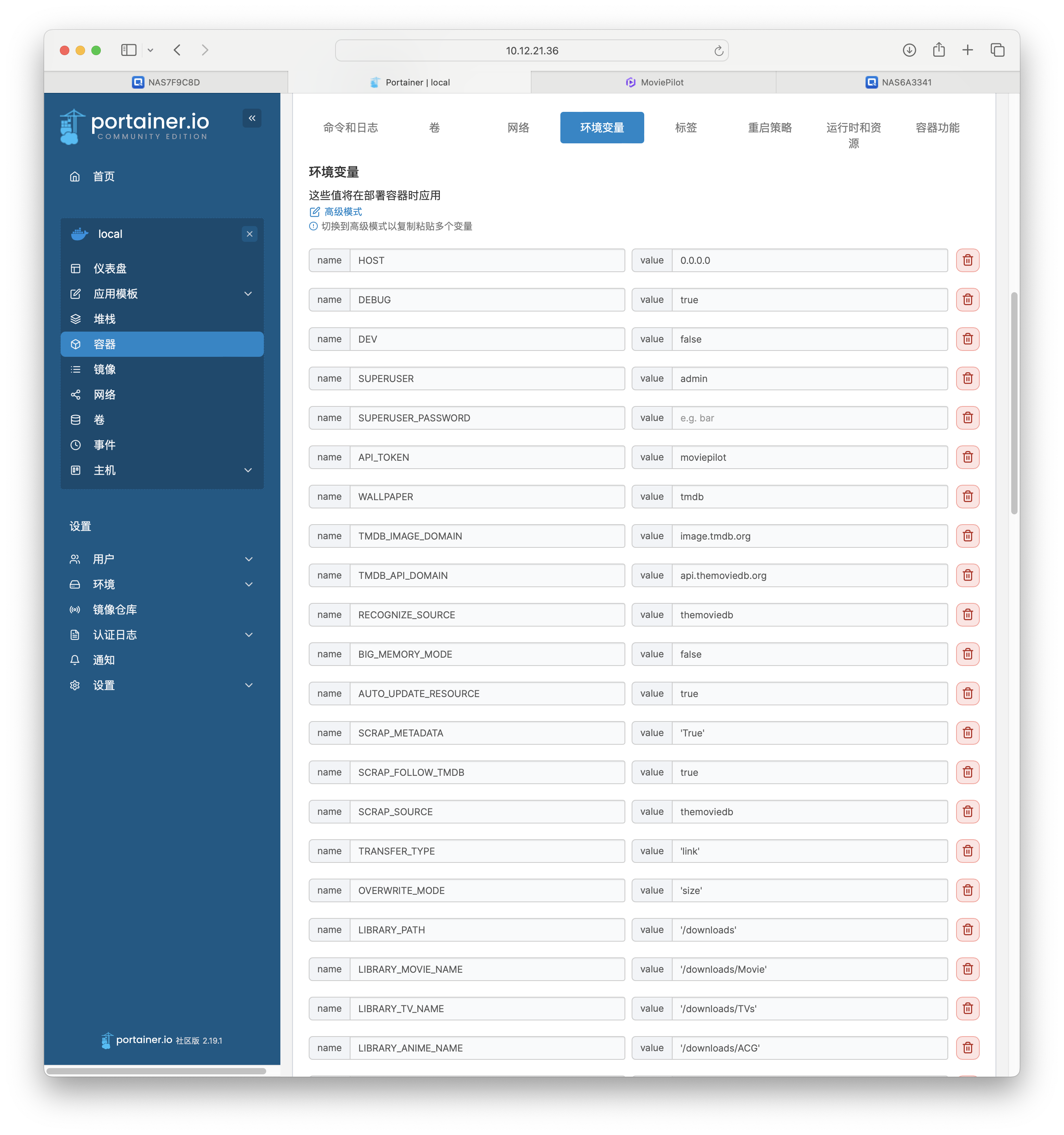This screenshot has height=1135, width=1064.
Task: Click the SUPERUSER_PASSWORD value field
Action: (x=809, y=418)
